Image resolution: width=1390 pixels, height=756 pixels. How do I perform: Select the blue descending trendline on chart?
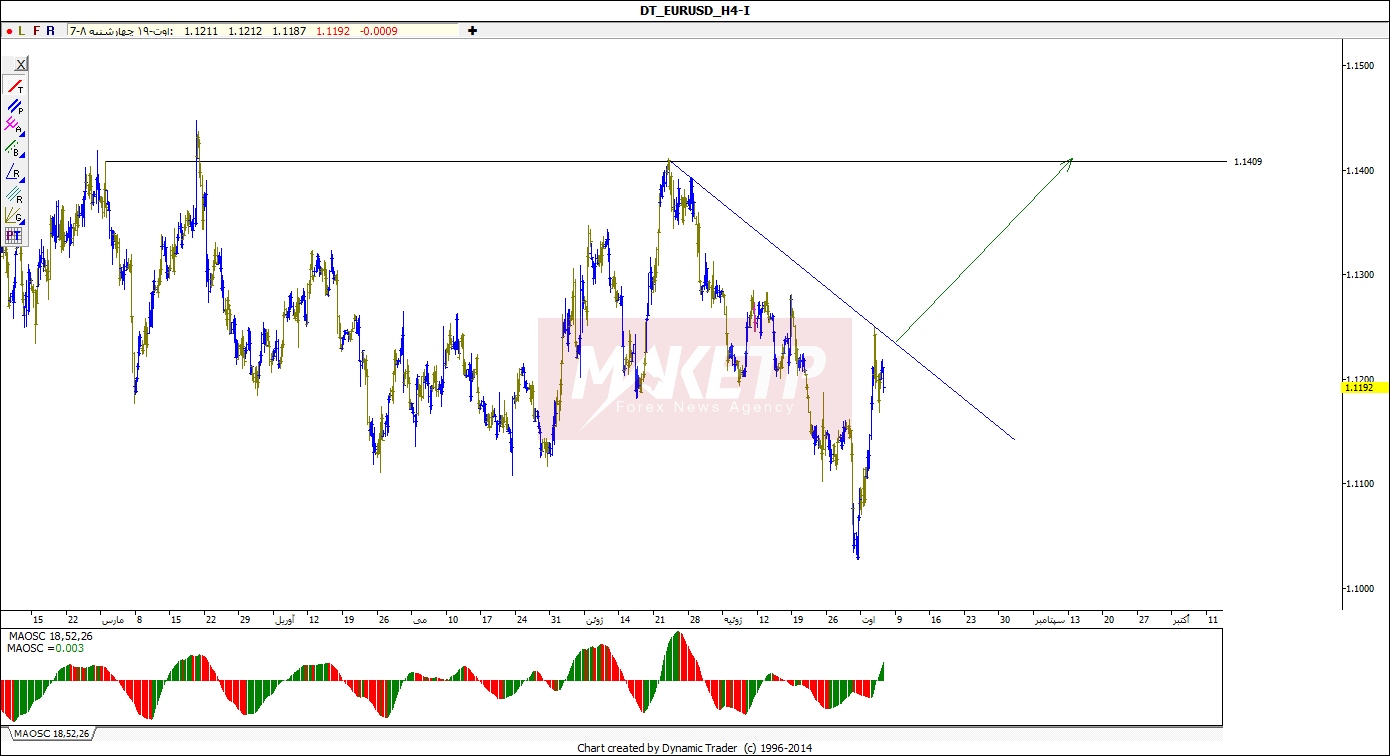pyautogui.click(x=842, y=299)
